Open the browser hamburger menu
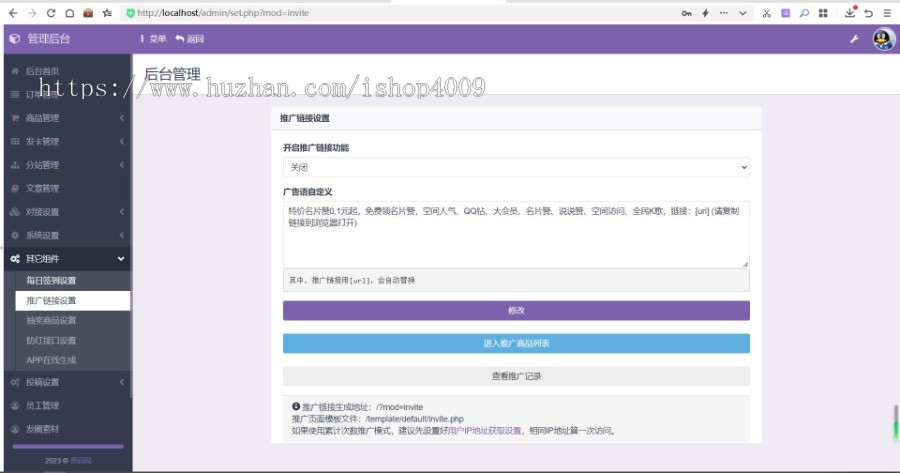 coord(887,13)
